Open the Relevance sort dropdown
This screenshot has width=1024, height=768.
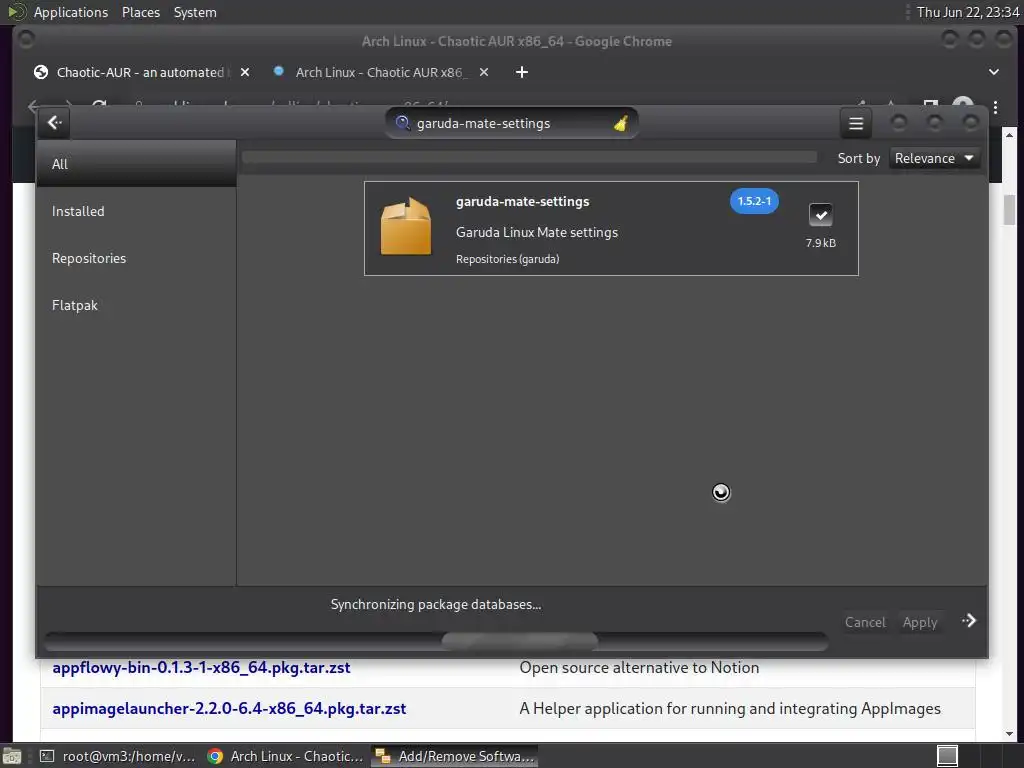tap(935, 158)
